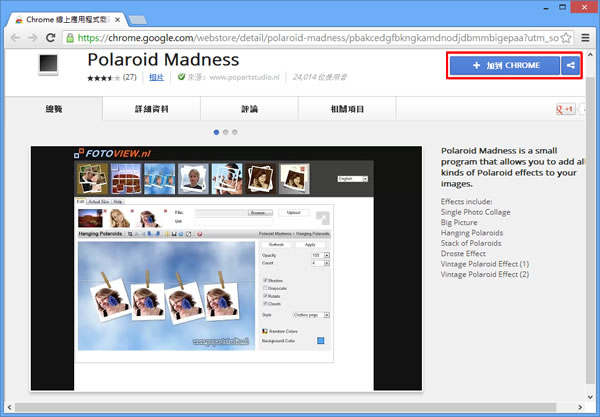The height and width of the screenshot is (417, 600).
Task: Switch to the 總覽 tab
Action: (x=54, y=109)
